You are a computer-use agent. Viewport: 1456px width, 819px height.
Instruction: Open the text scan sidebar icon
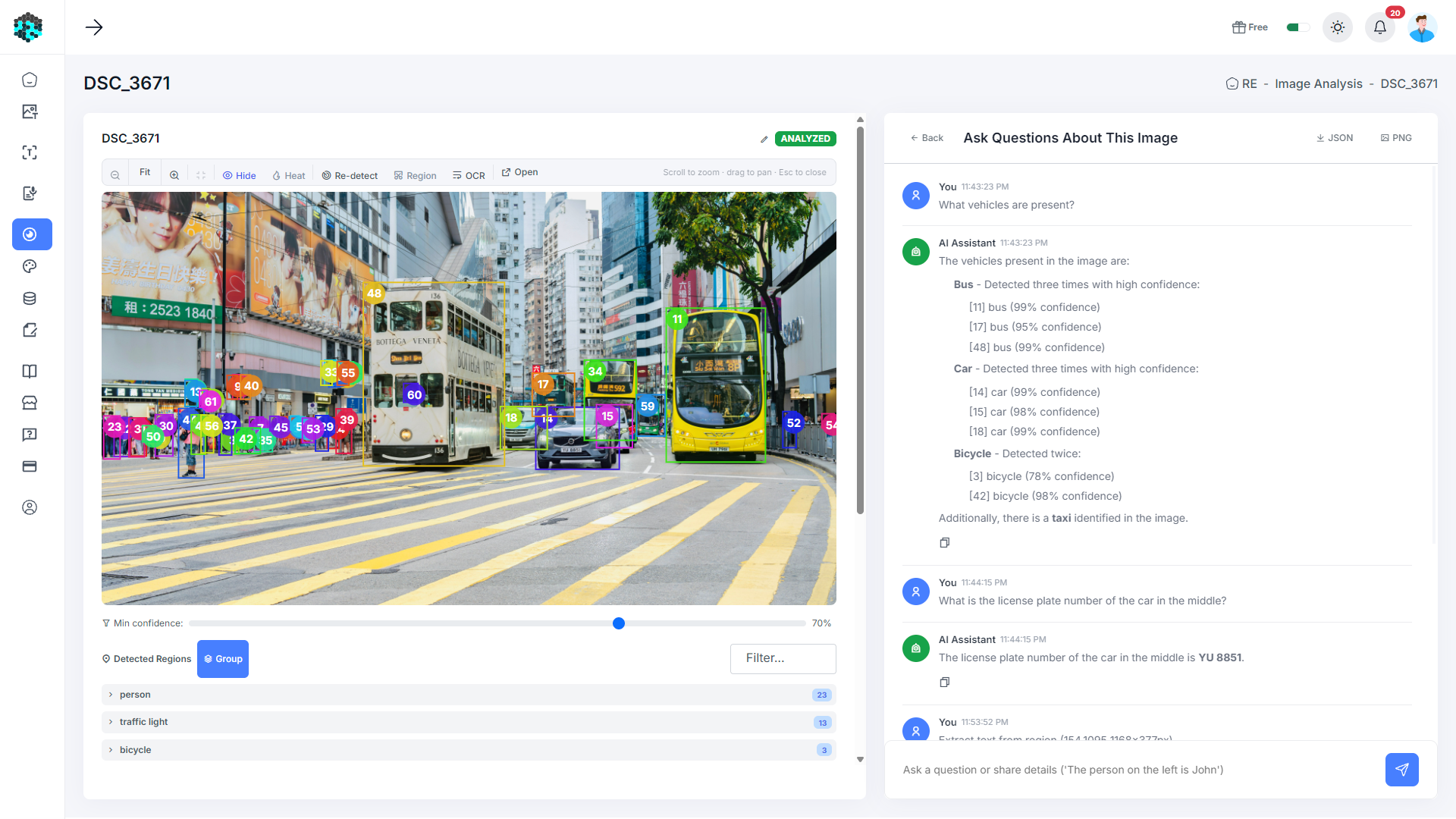click(30, 152)
